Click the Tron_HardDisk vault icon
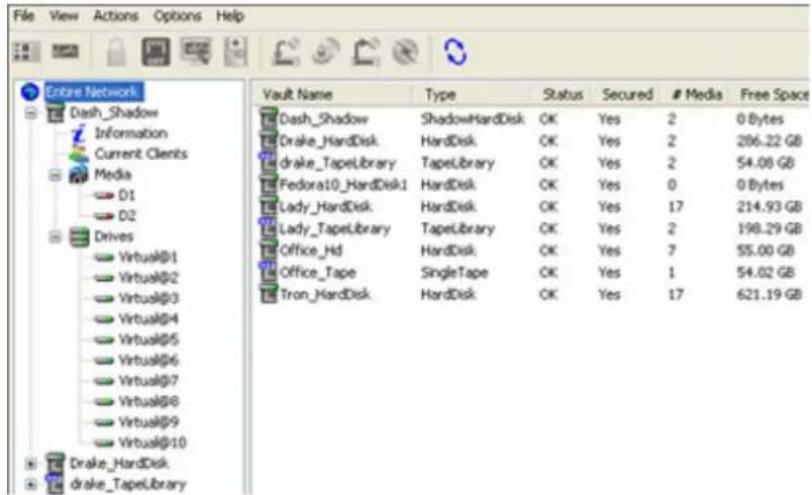The image size is (812, 495). [x=268, y=295]
